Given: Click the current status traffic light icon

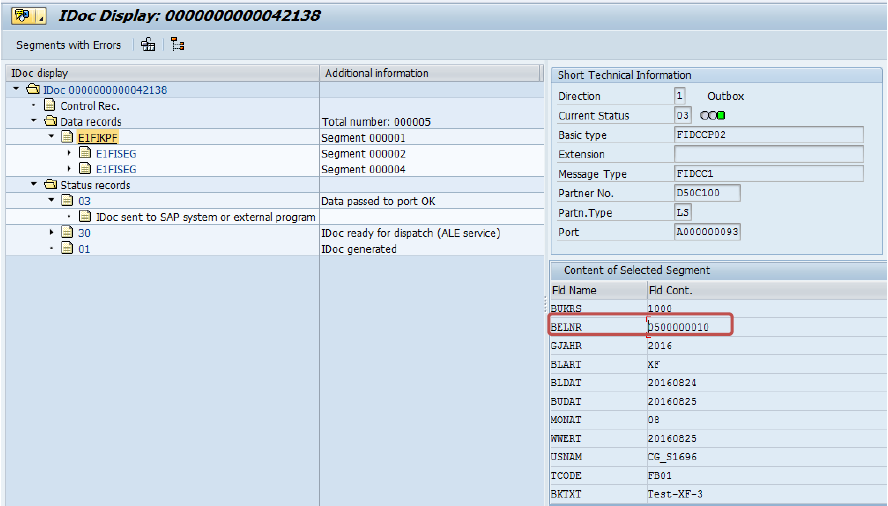Looking at the screenshot, I should tap(713, 116).
